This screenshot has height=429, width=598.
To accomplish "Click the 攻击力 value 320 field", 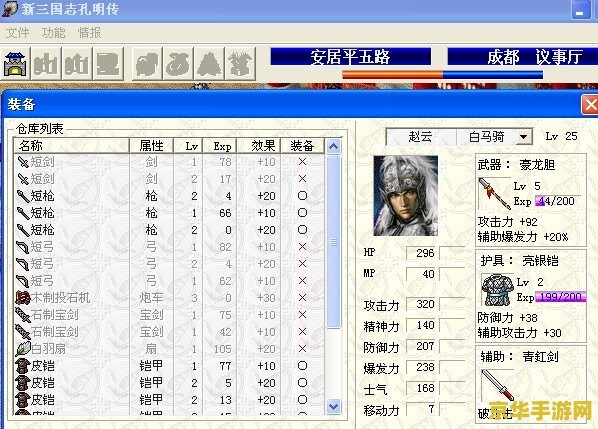I will pyautogui.click(x=422, y=304).
